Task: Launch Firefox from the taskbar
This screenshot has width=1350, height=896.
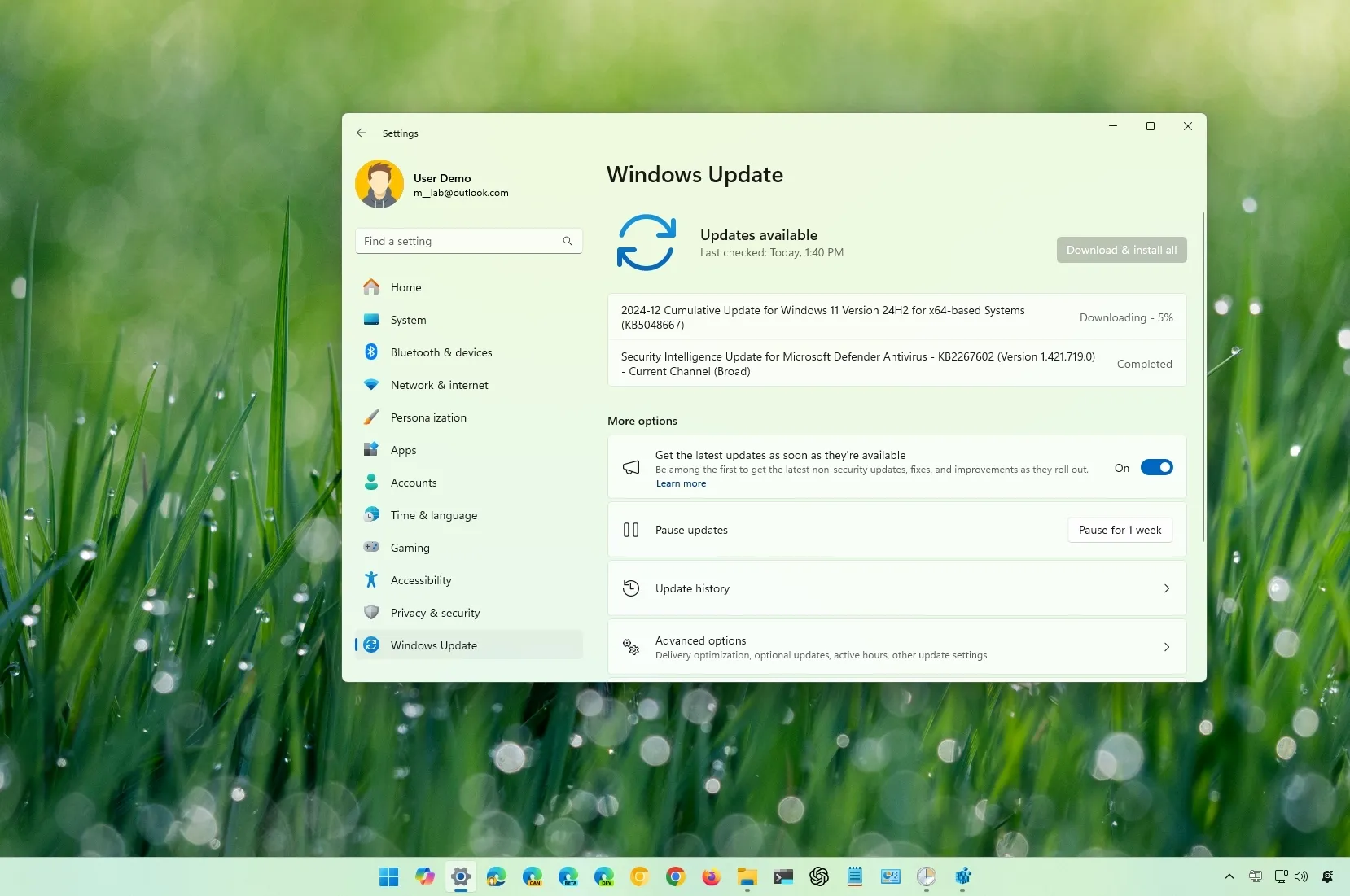Action: click(x=712, y=876)
